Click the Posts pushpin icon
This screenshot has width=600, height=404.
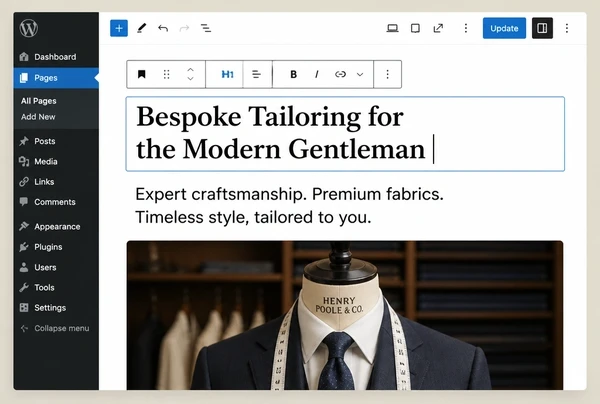(24, 141)
